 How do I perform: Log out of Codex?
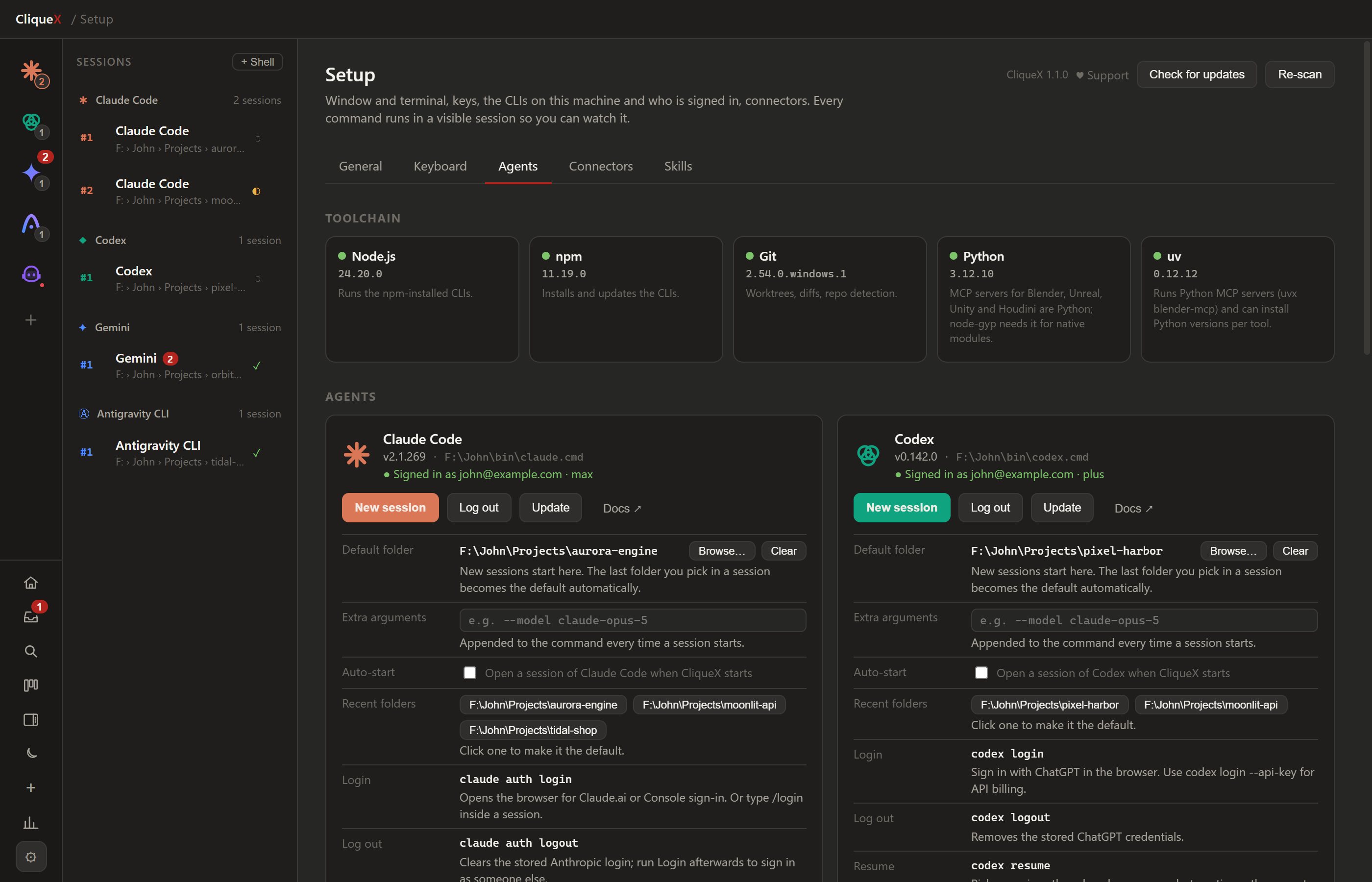(x=990, y=508)
